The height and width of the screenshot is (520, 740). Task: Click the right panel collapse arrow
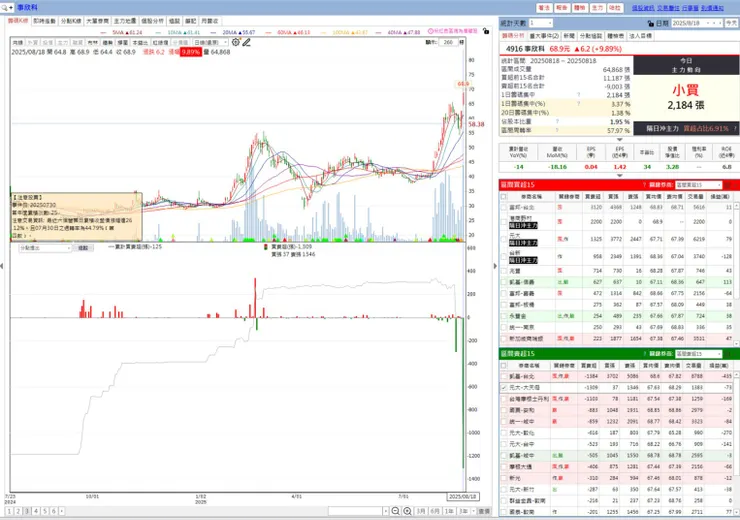coord(495,266)
